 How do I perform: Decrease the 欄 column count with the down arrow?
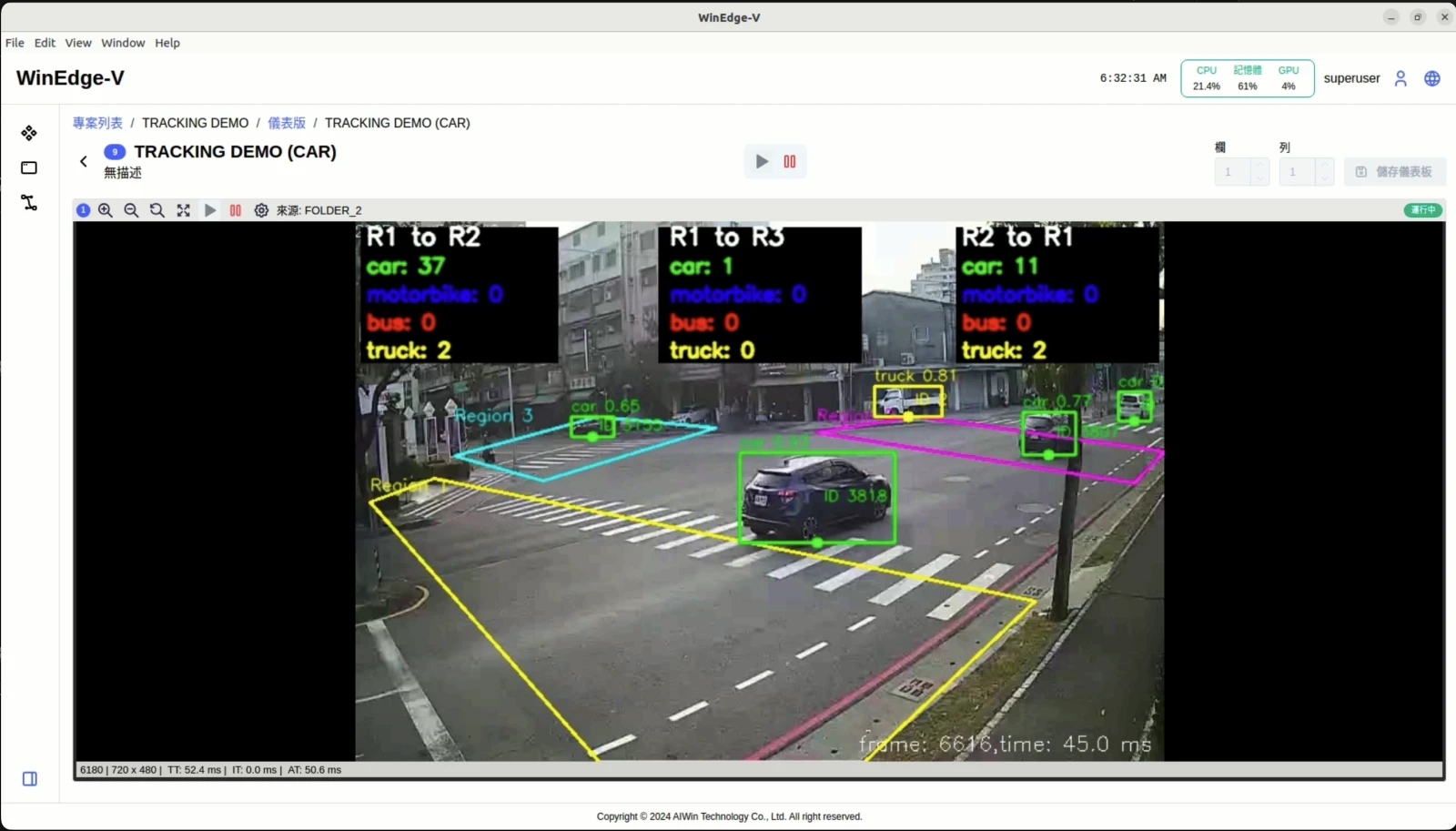(1260, 178)
